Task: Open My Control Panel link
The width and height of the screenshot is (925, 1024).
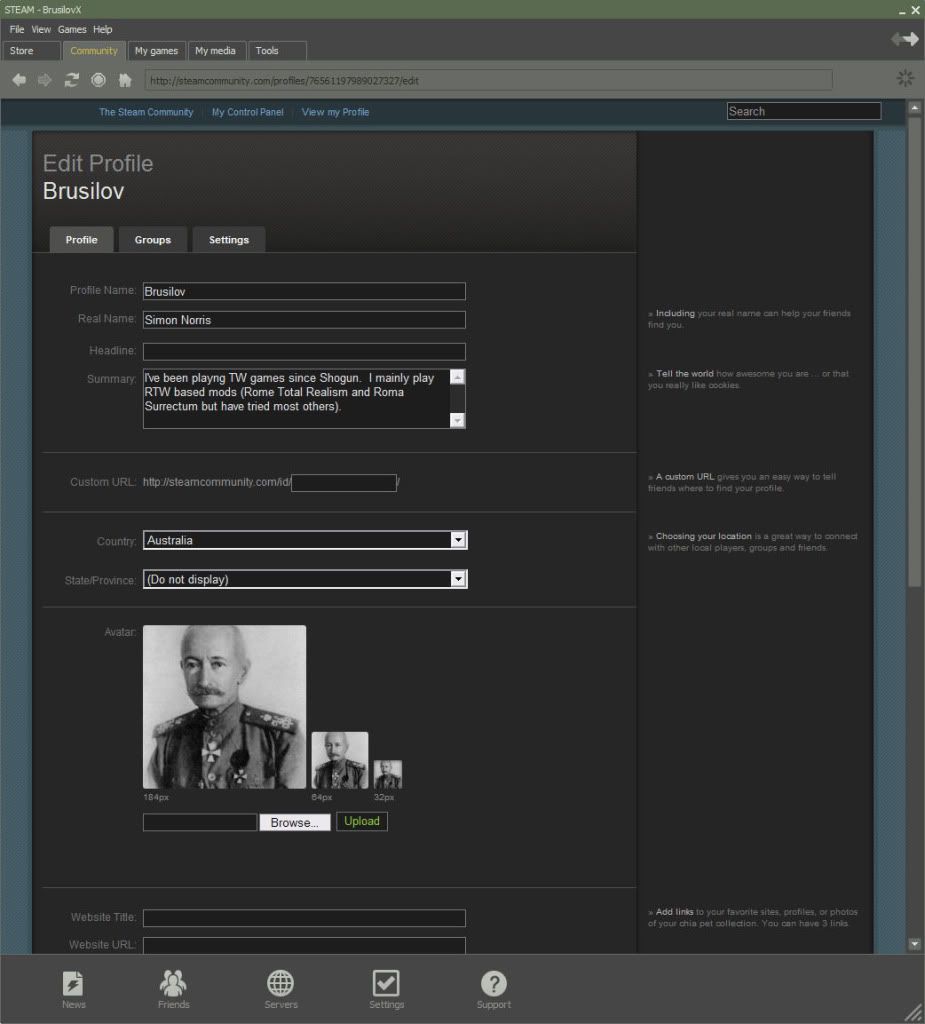Action: 248,112
